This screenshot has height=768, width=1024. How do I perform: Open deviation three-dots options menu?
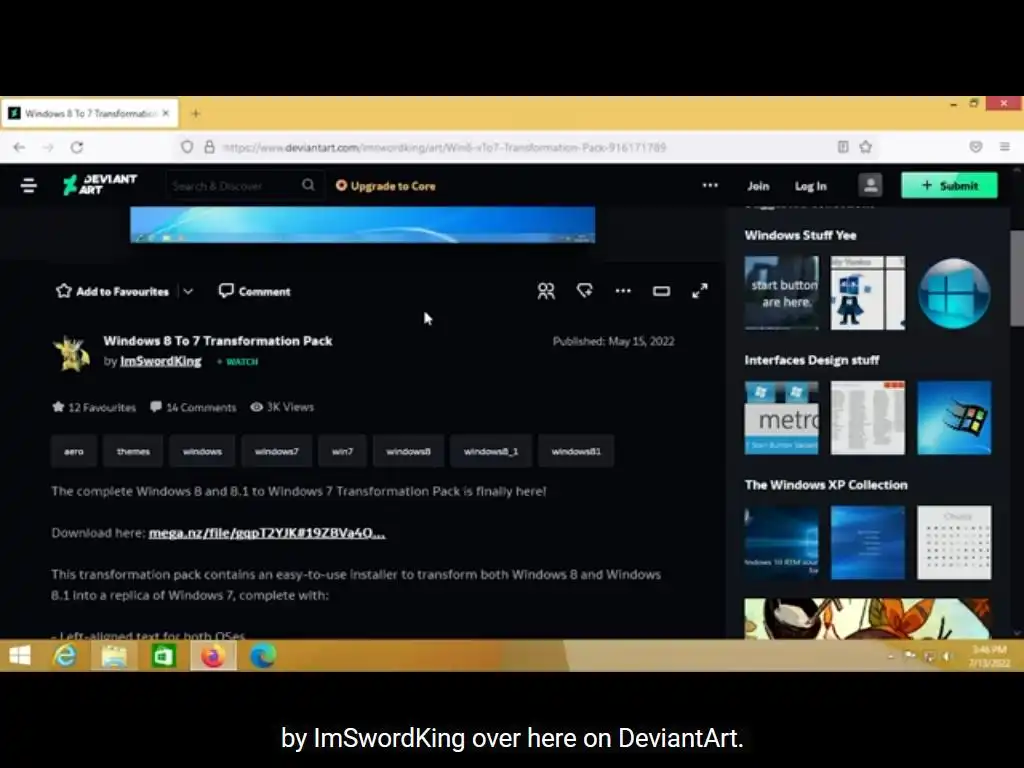pyautogui.click(x=623, y=291)
